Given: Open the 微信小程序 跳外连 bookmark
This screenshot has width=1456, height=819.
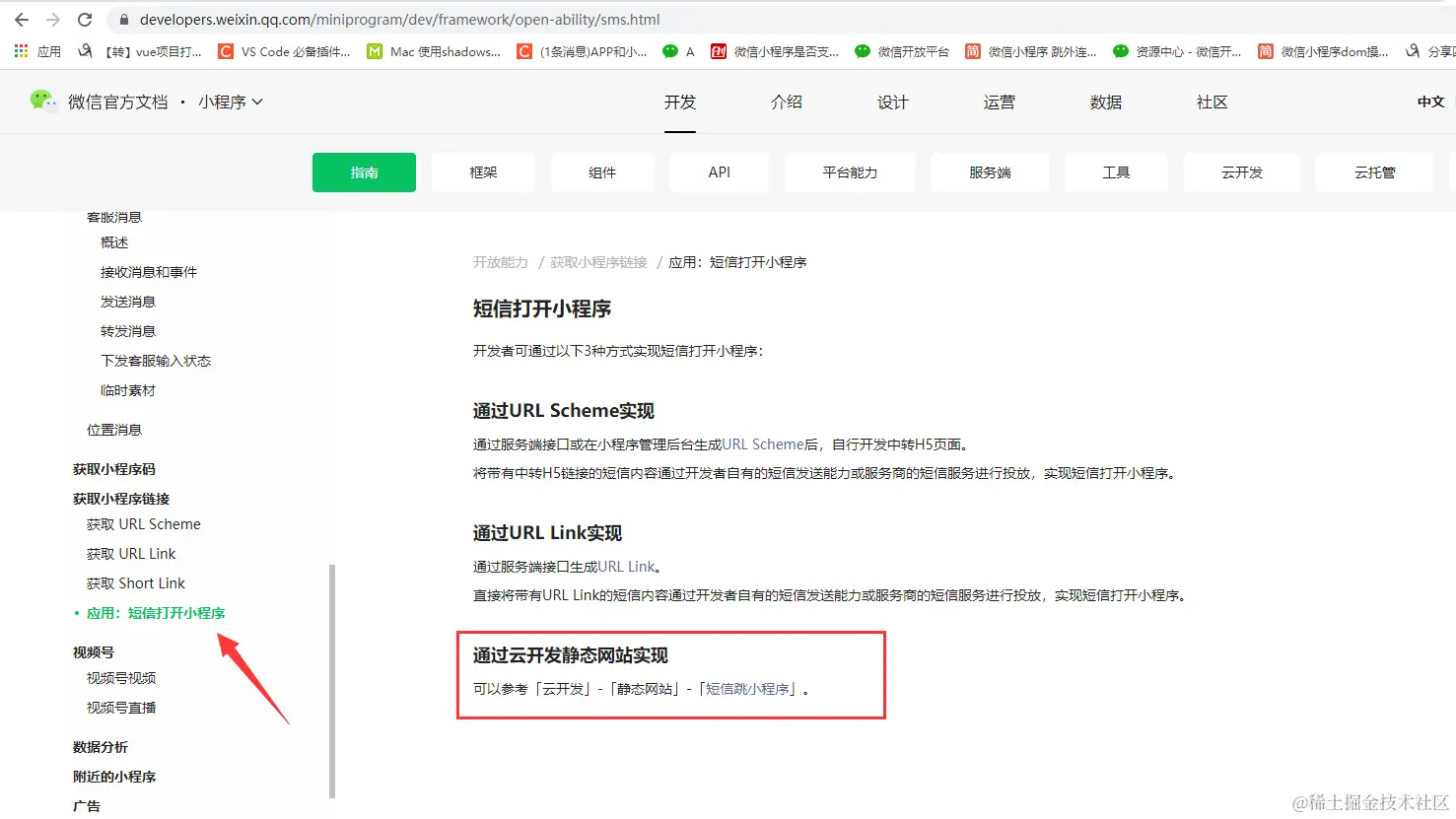Looking at the screenshot, I should point(1031,51).
